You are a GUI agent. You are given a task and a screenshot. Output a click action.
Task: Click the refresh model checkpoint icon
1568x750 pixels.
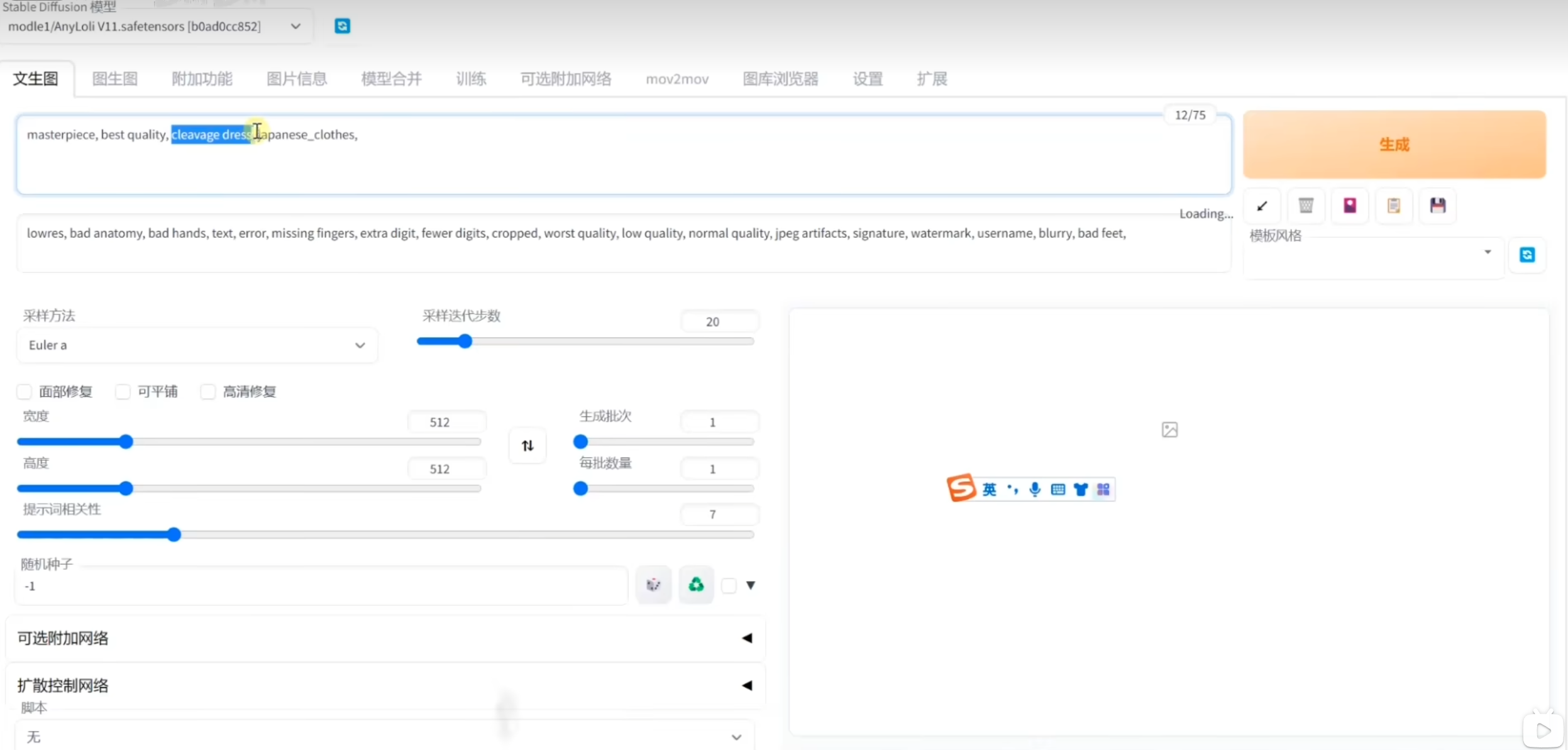[342, 26]
